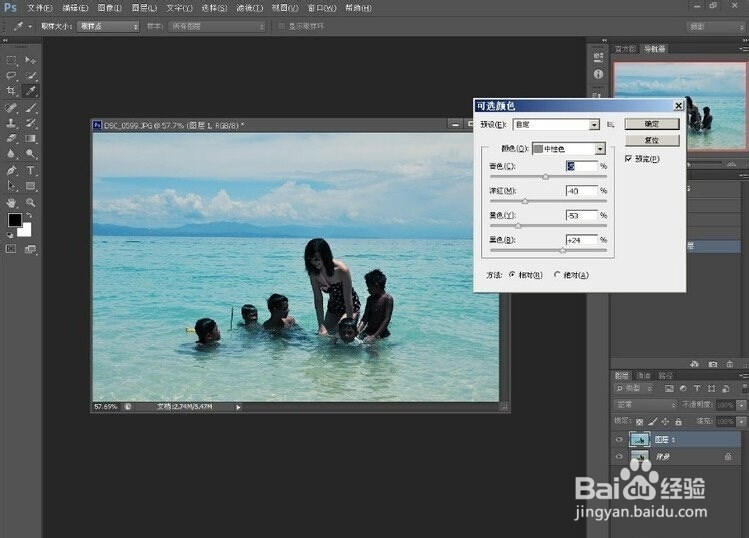Select the Gradient tool
This screenshot has width=749, height=538.
click(x=31, y=138)
